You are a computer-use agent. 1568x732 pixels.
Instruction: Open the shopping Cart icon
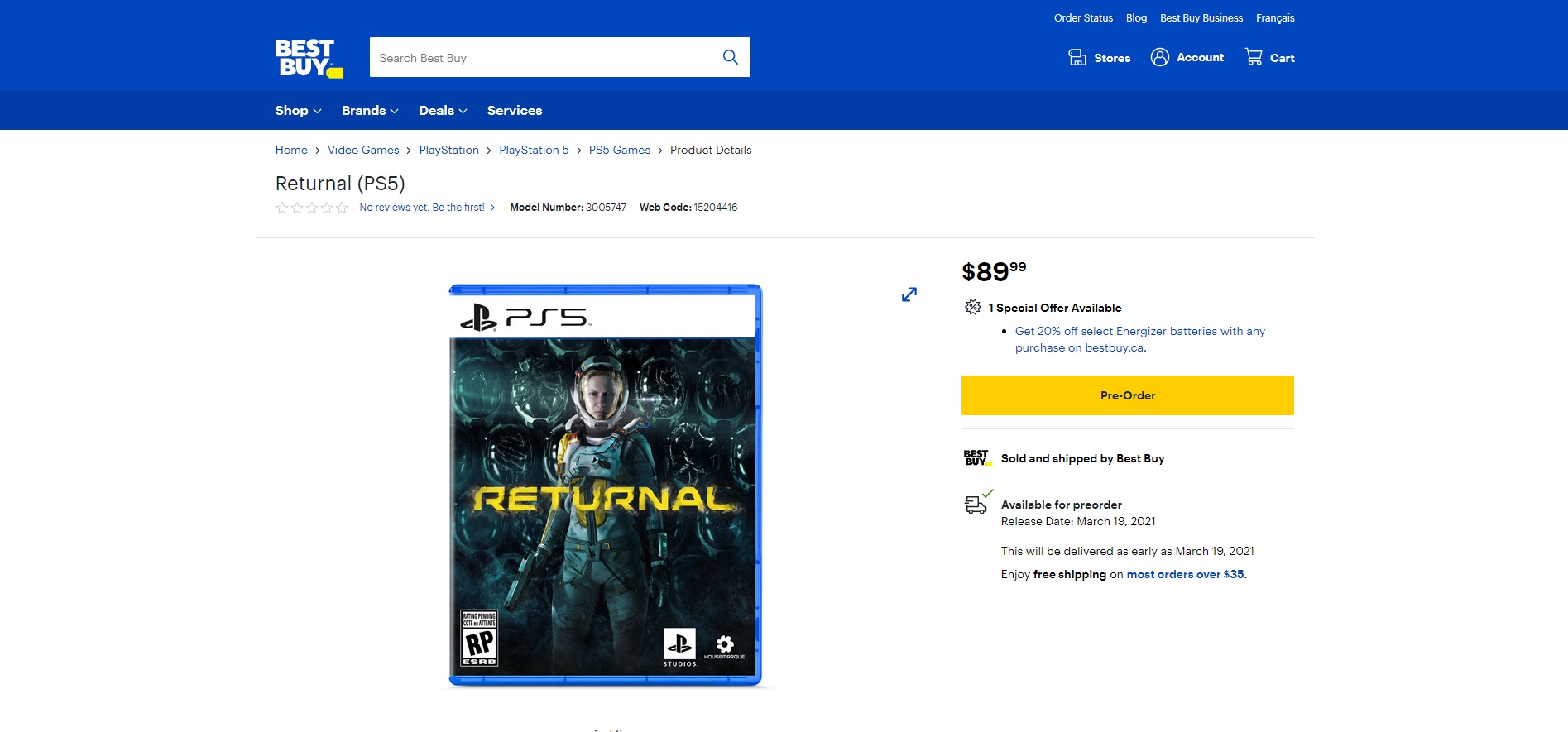1254,57
